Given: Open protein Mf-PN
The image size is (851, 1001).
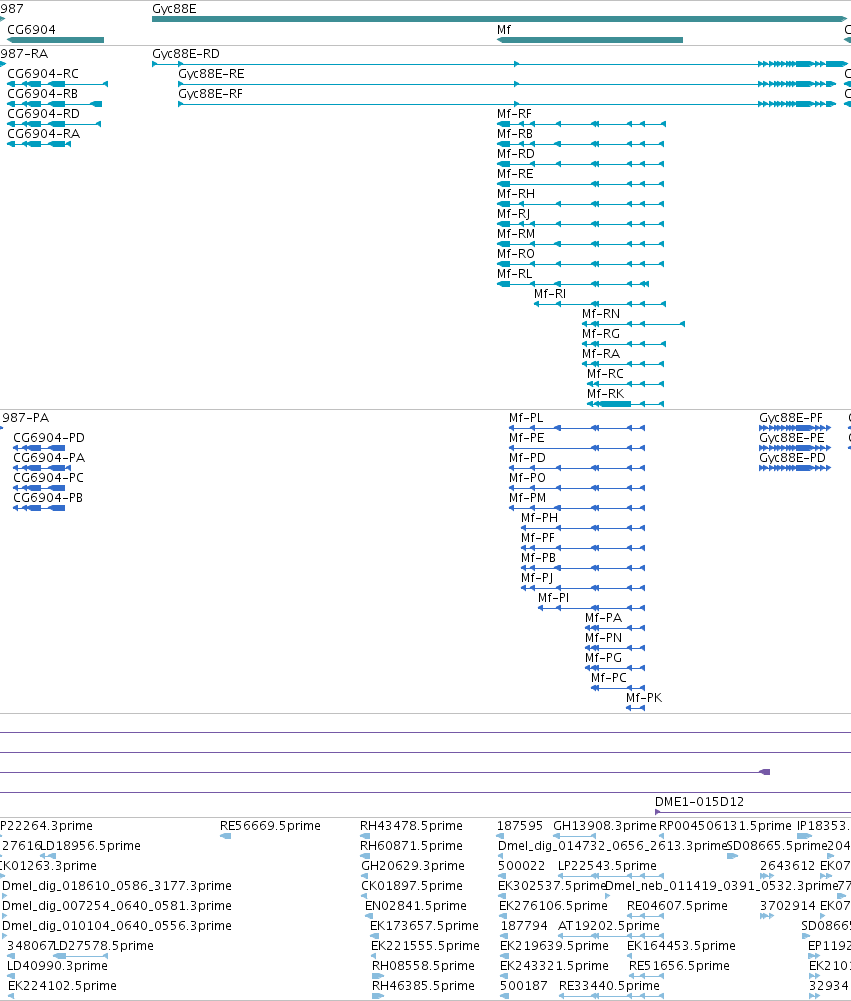Looking at the screenshot, I should click(603, 638).
